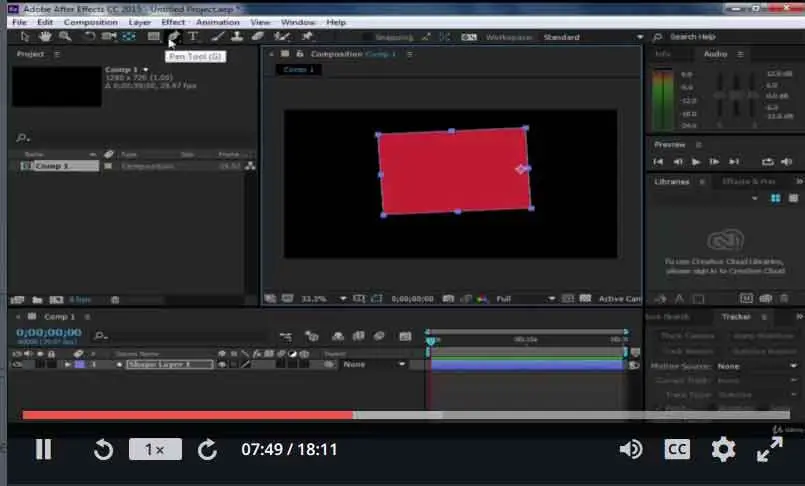Screen dimensions: 805x486
Task: Open the Layer menu
Action: click(140, 22)
